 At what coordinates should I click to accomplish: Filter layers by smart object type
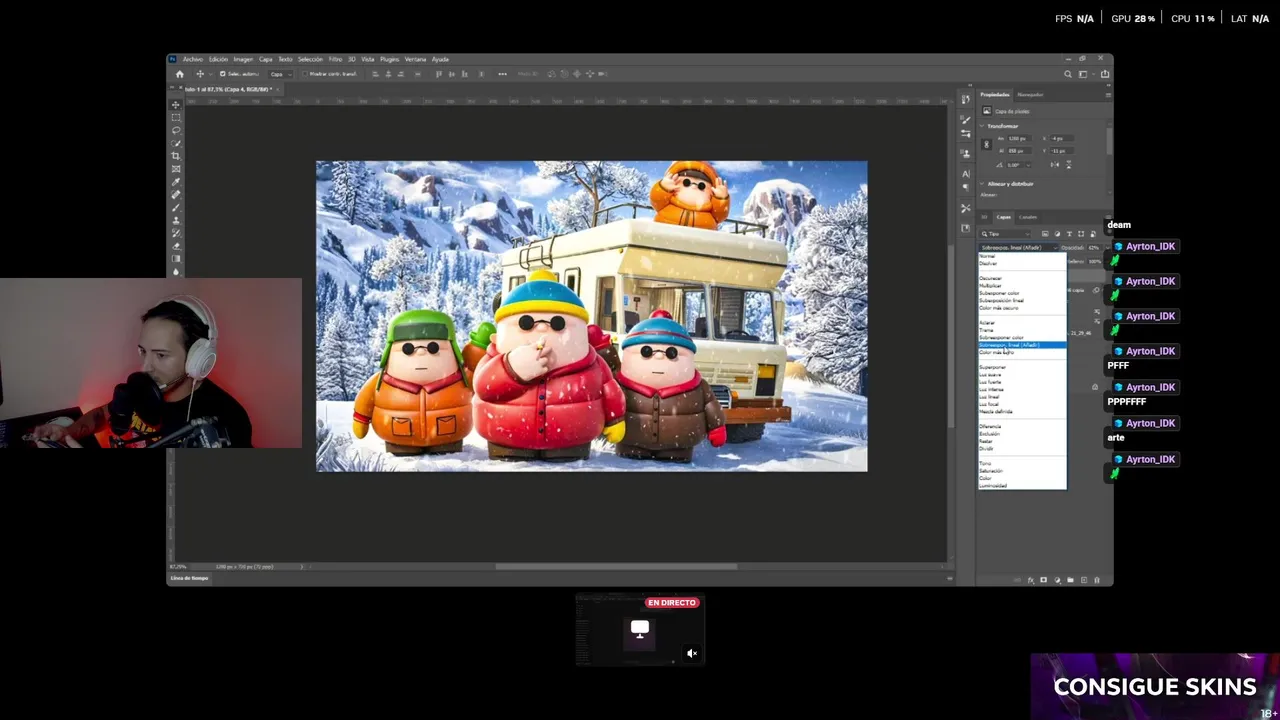[x=1093, y=234]
